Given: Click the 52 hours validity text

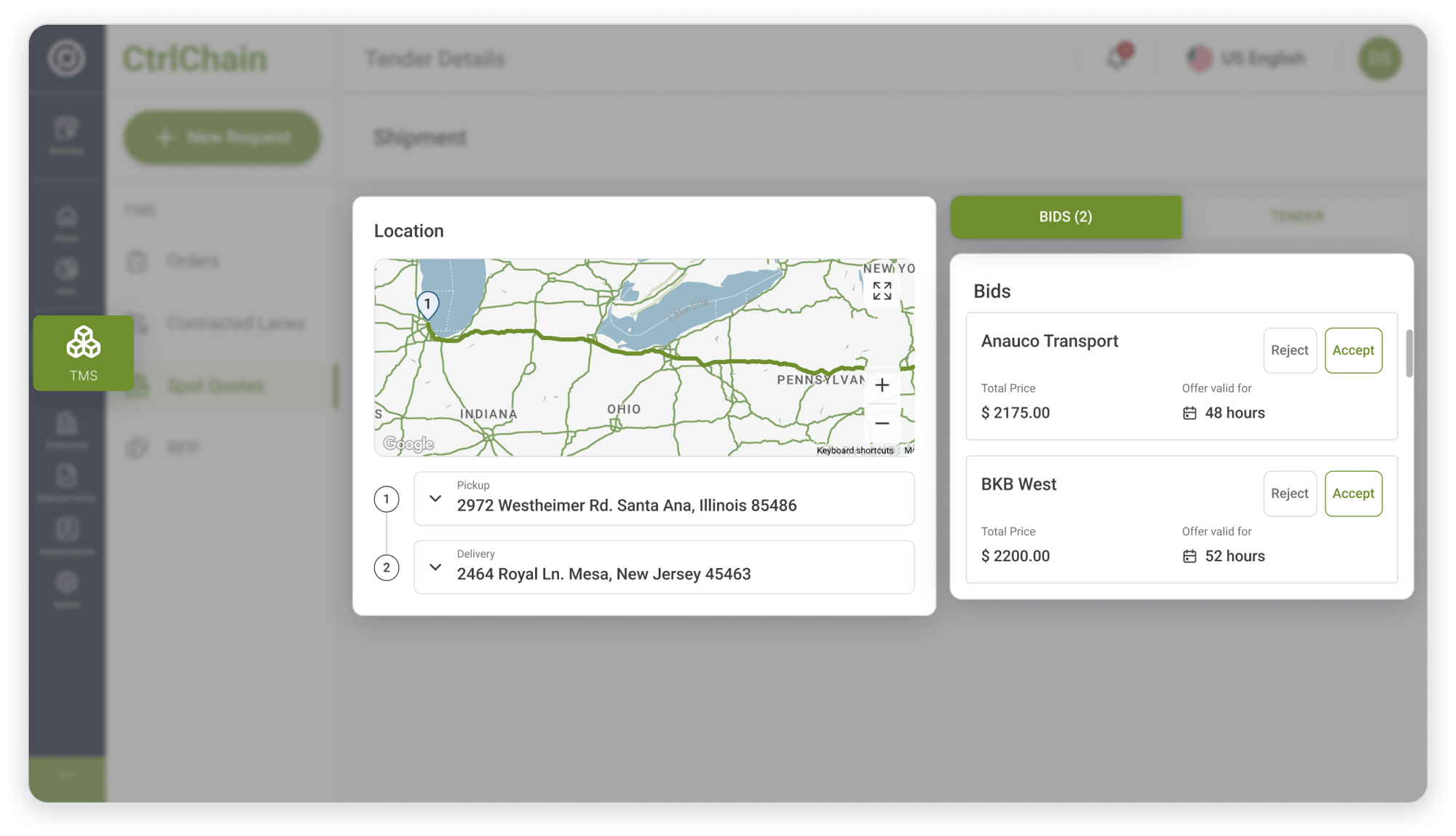Looking at the screenshot, I should click(x=1235, y=556).
